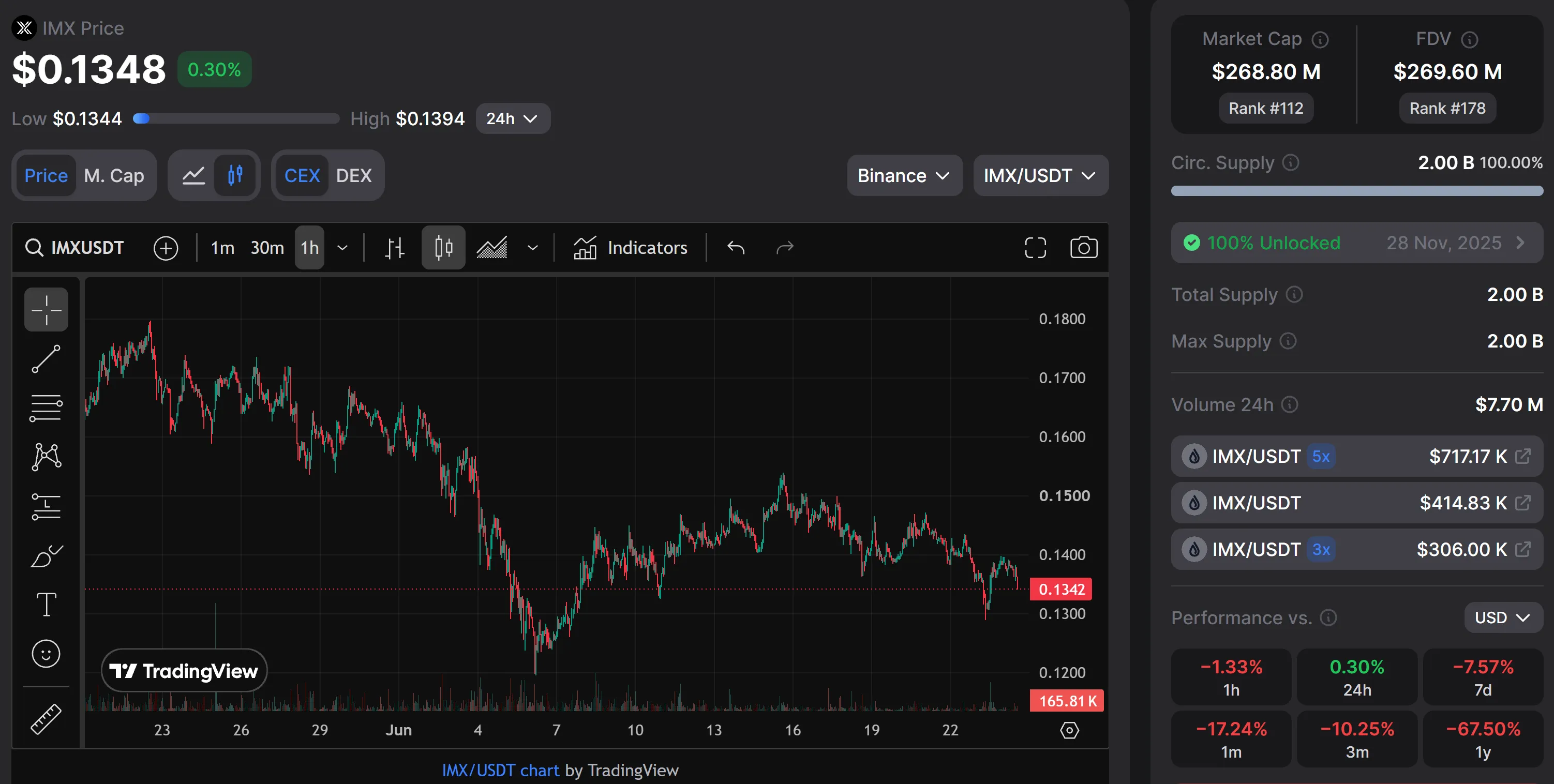The width and height of the screenshot is (1554, 784).
Task: Click the Performance vs. info icon
Action: (1328, 617)
